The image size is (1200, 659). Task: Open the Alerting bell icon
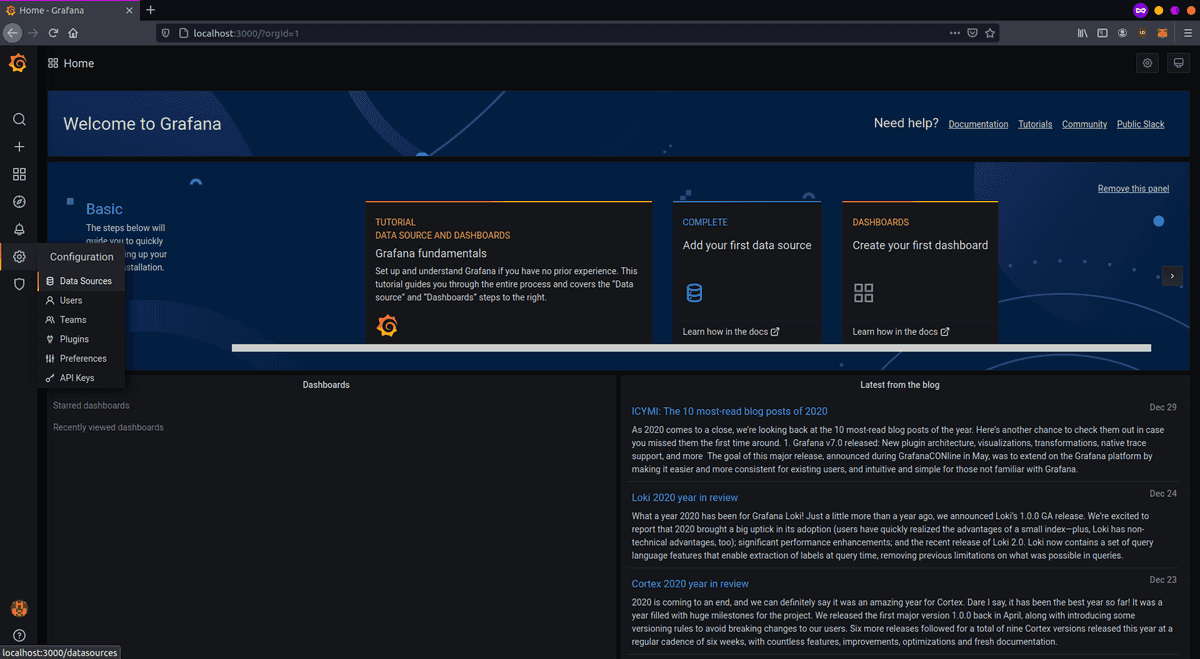[x=18, y=229]
